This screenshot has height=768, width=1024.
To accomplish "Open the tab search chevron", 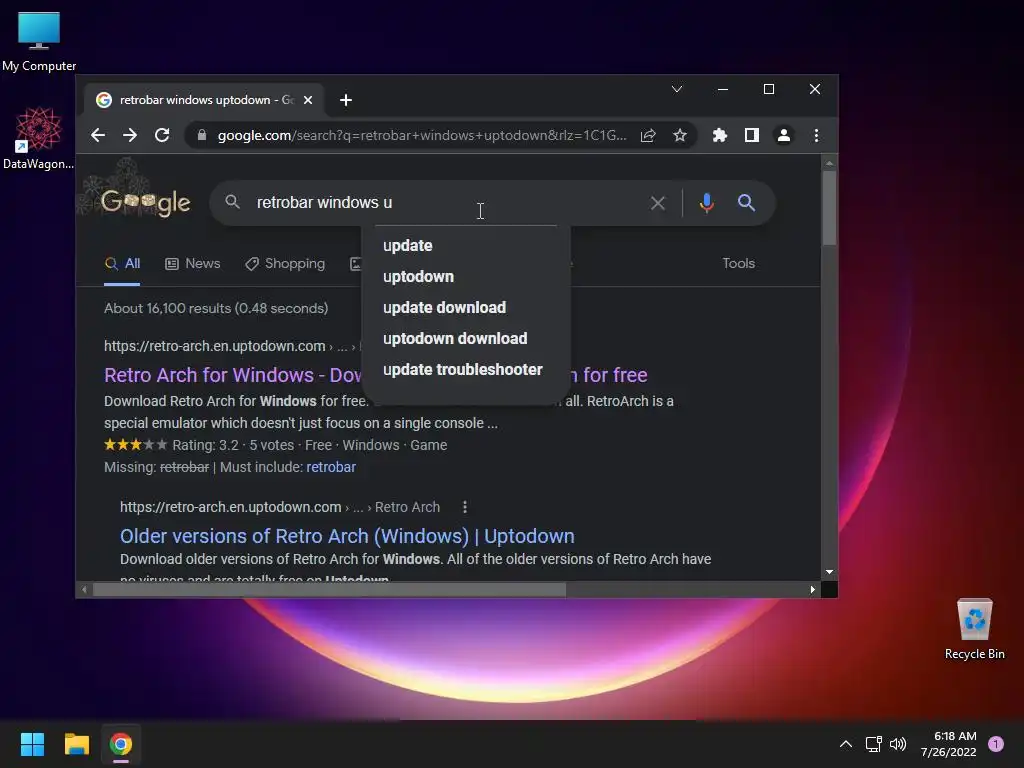I will (x=677, y=89).
